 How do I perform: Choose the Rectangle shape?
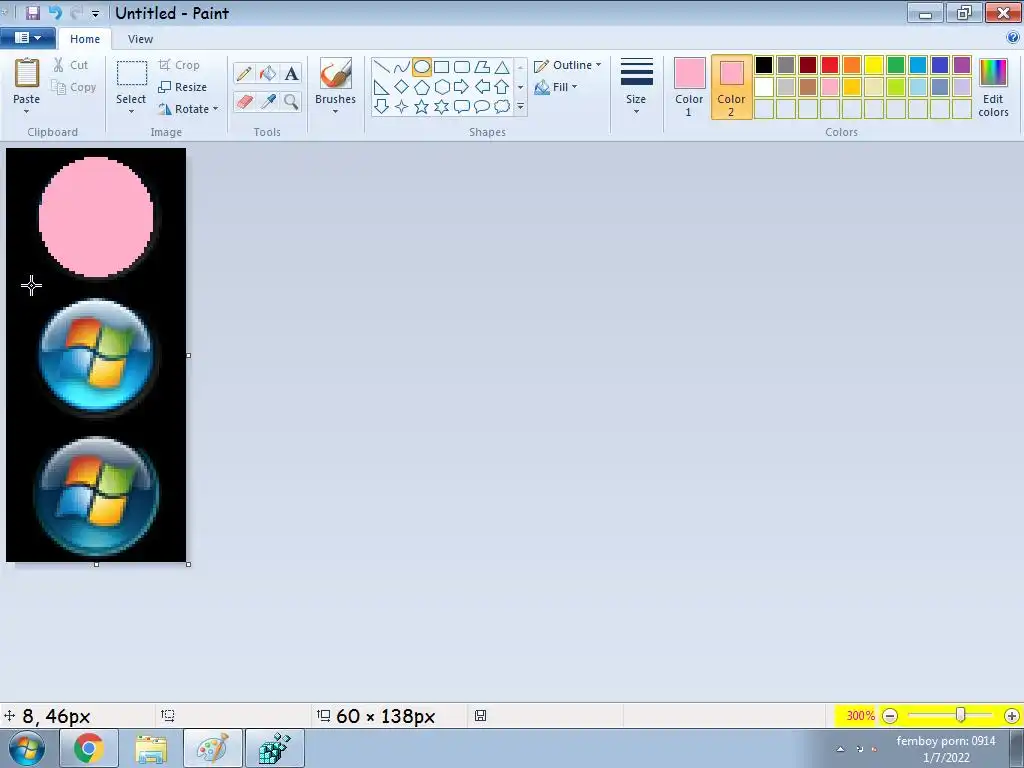pyautogui.click(x=442, y=67)
